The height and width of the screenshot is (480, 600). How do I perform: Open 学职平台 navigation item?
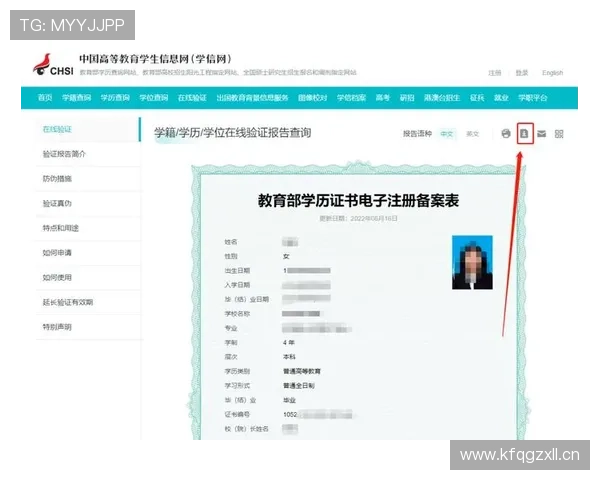pos(533,98)
